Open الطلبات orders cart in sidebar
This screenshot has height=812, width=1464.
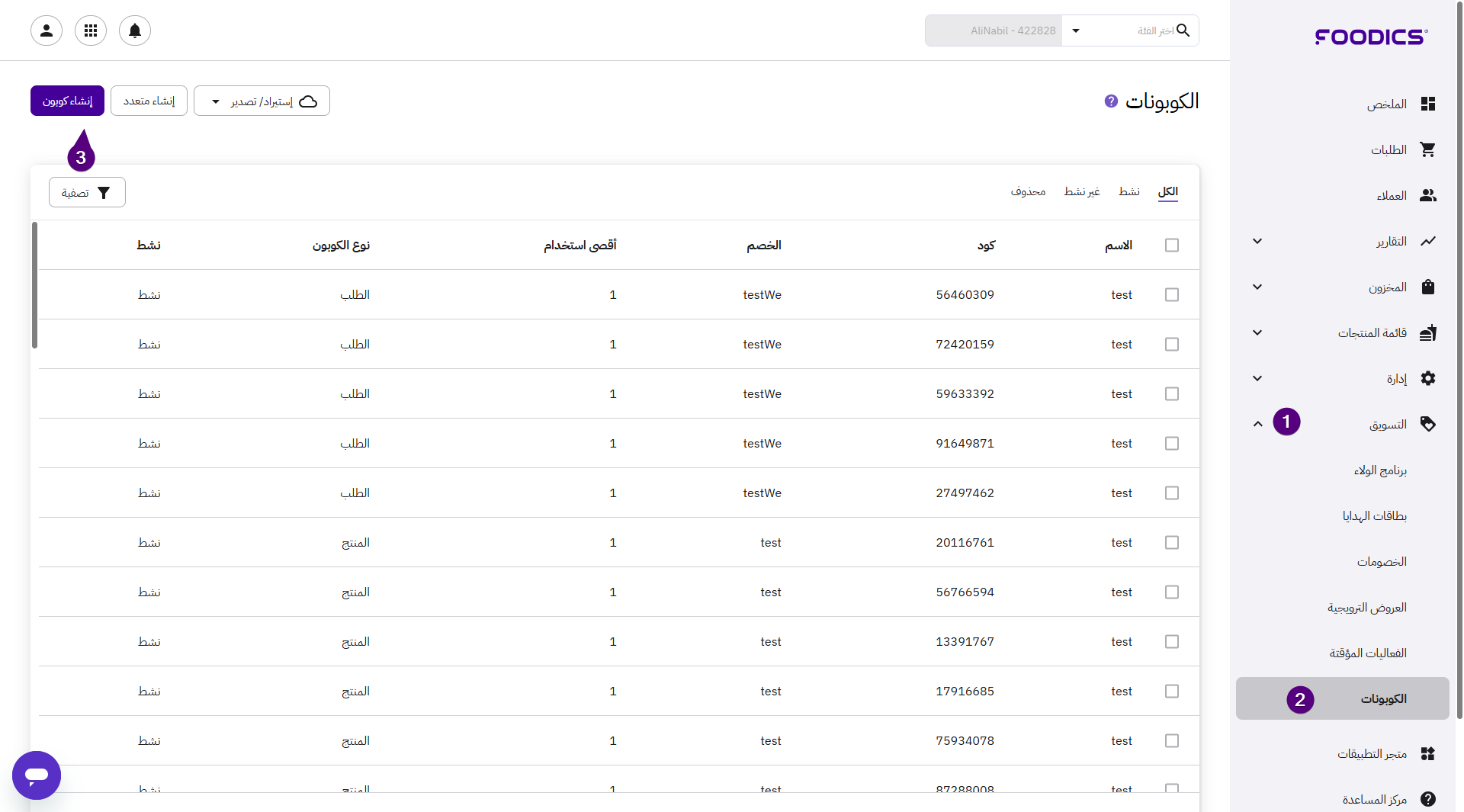click(x=1388, y=149)
